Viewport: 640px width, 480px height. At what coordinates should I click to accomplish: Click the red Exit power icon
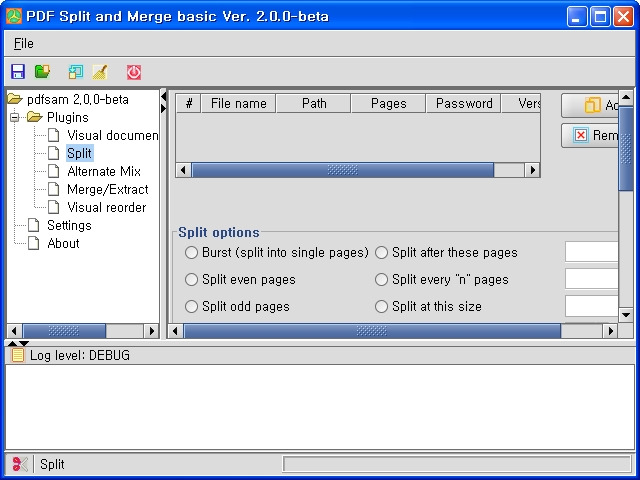tap(134, 72)
